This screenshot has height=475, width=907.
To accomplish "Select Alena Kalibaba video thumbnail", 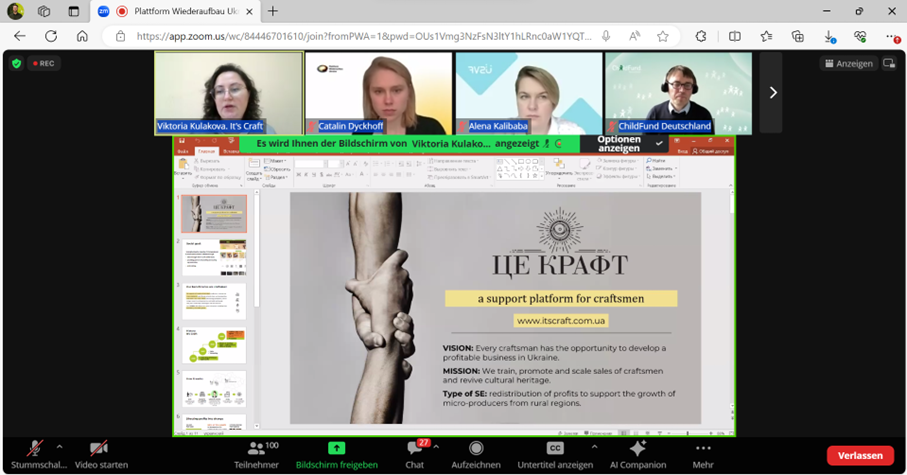I will click(529, 93).
